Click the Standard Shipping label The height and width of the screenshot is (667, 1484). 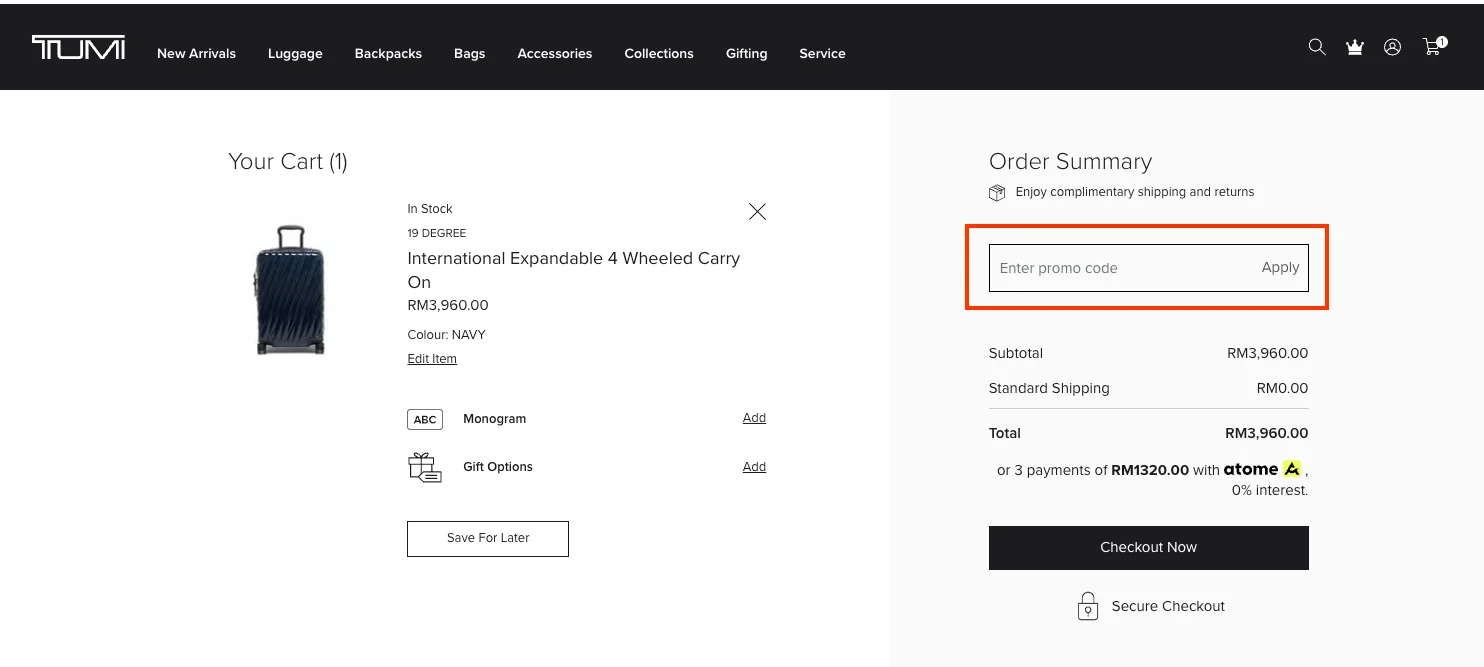pos(1049,388)
